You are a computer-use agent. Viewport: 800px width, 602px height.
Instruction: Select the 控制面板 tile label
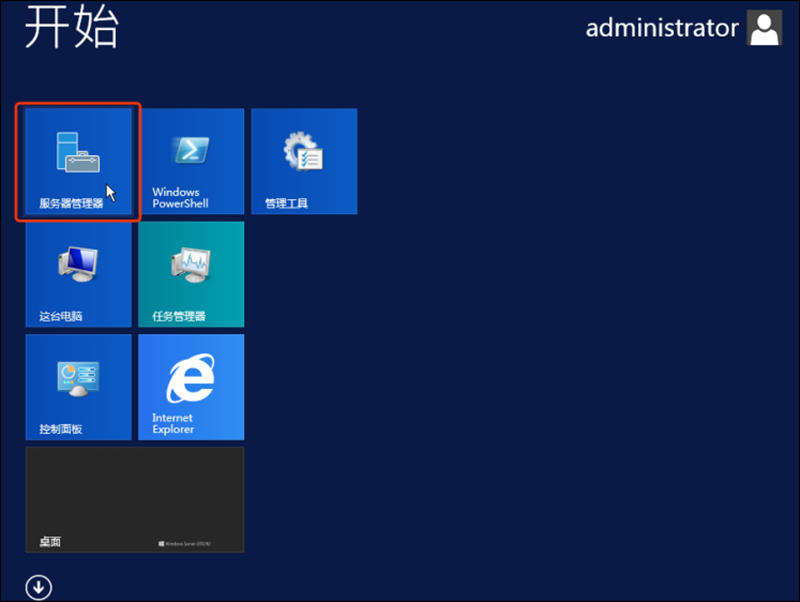click(60, 429)
